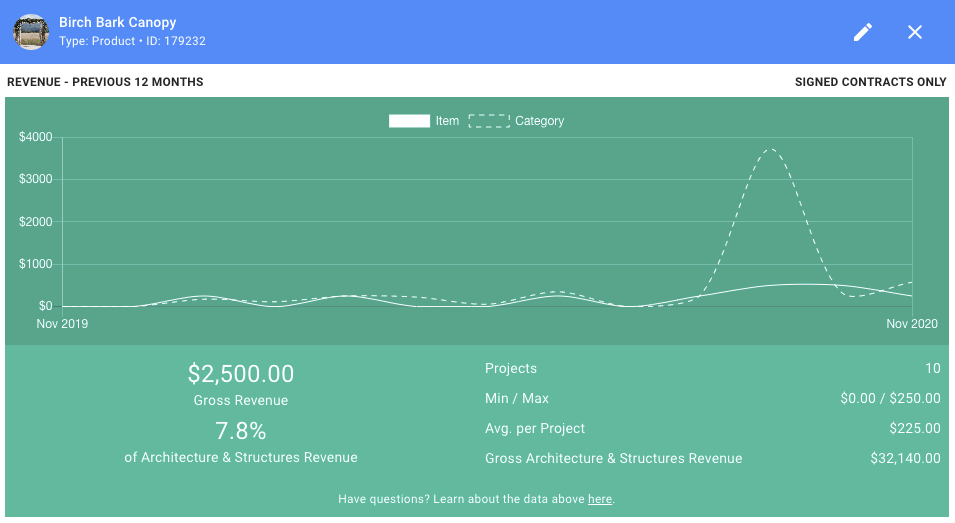Click the 'Nov 2020' axis label

point(912,324)
